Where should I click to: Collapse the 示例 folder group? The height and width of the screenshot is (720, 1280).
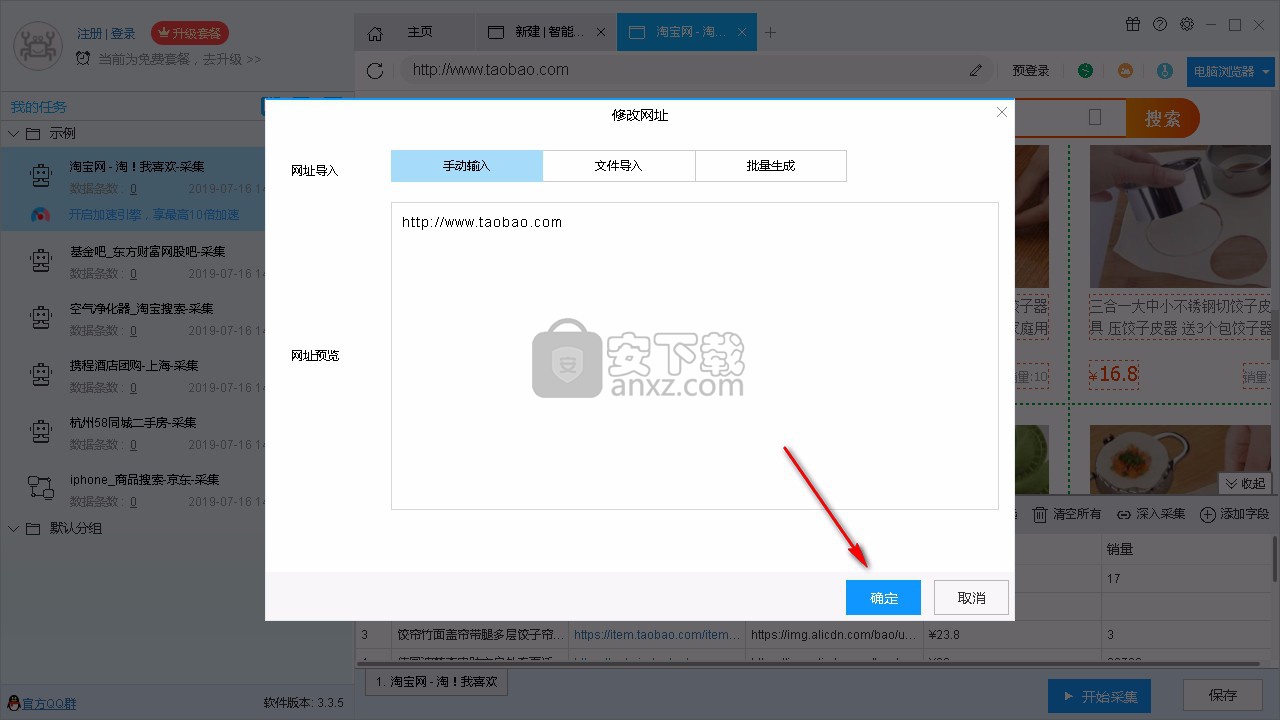(x=13, y=133)
